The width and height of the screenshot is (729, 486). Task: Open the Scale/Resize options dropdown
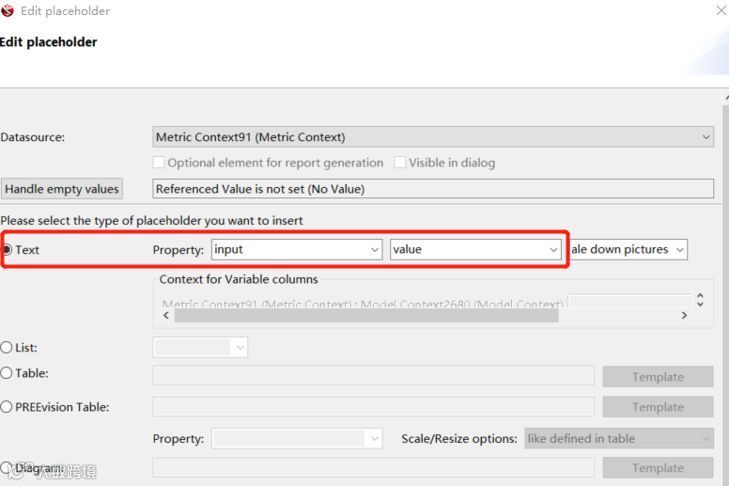click(619, 438)
